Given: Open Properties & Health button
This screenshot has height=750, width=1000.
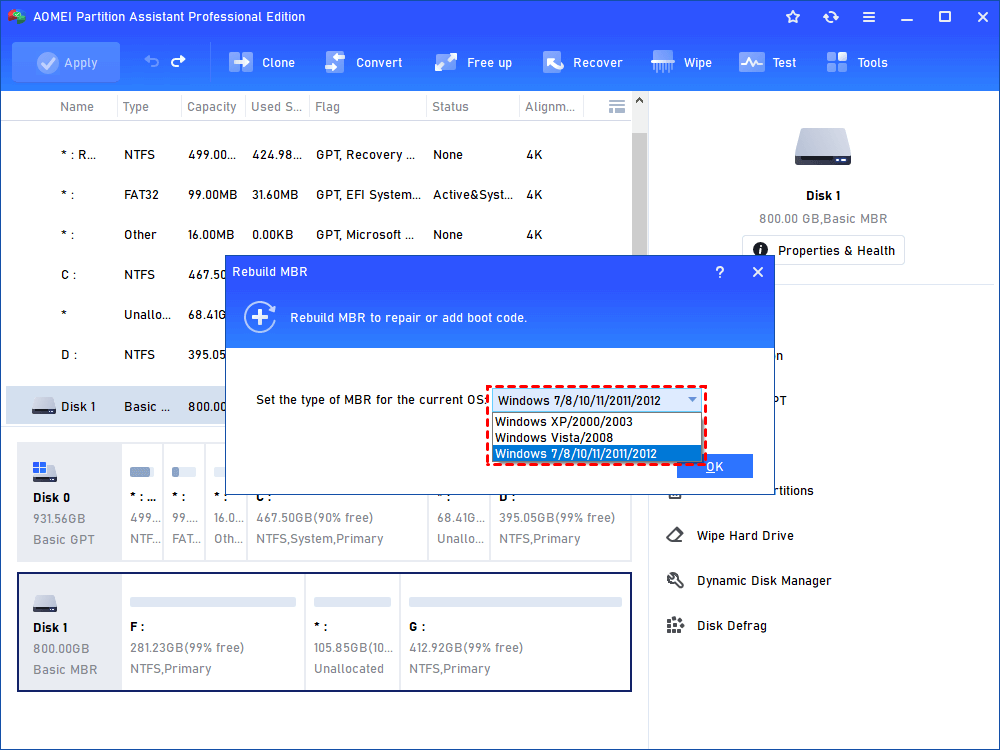Looking at the screenshot, I should [x=823, y=251].
